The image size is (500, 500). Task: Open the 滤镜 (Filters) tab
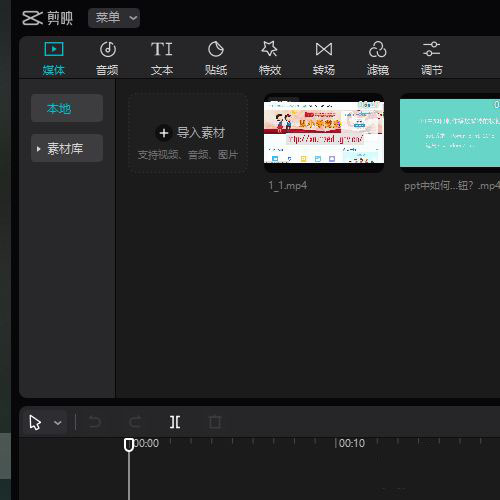[378, 58]
